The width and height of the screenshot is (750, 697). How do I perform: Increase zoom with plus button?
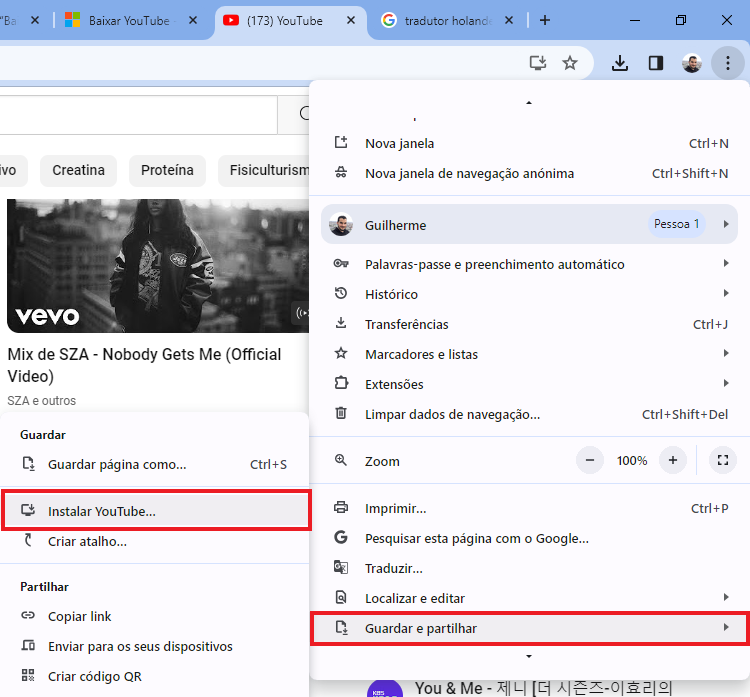[673, 460]
